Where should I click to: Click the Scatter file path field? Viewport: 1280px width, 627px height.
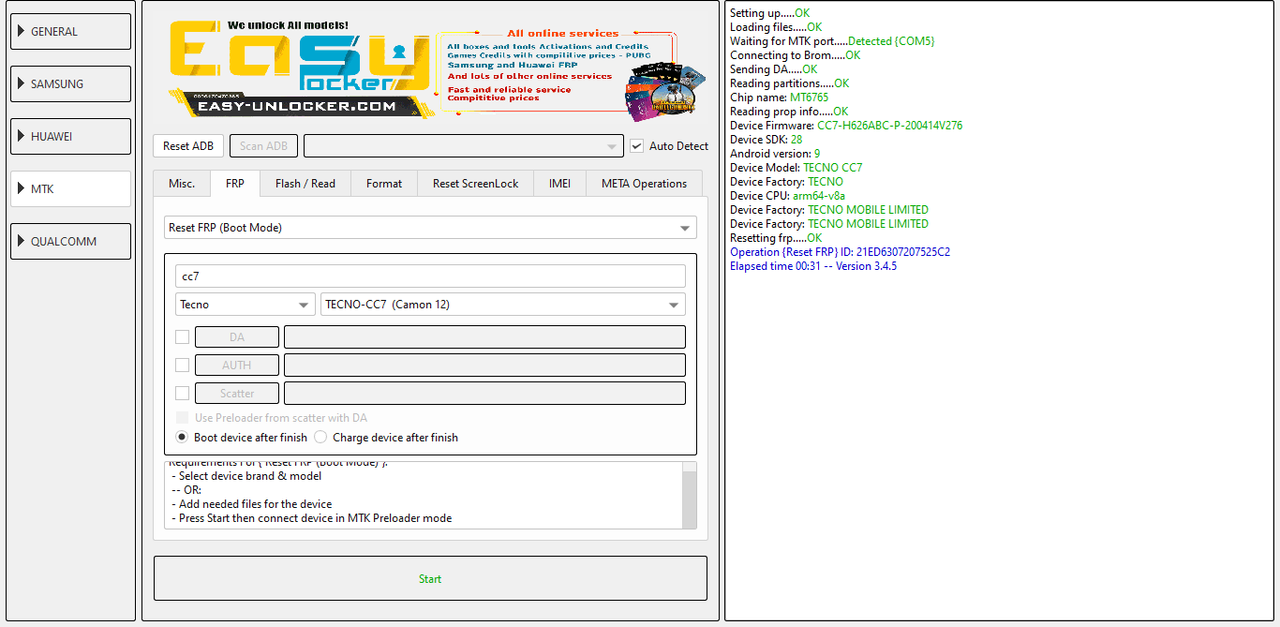tap(485, 393)
